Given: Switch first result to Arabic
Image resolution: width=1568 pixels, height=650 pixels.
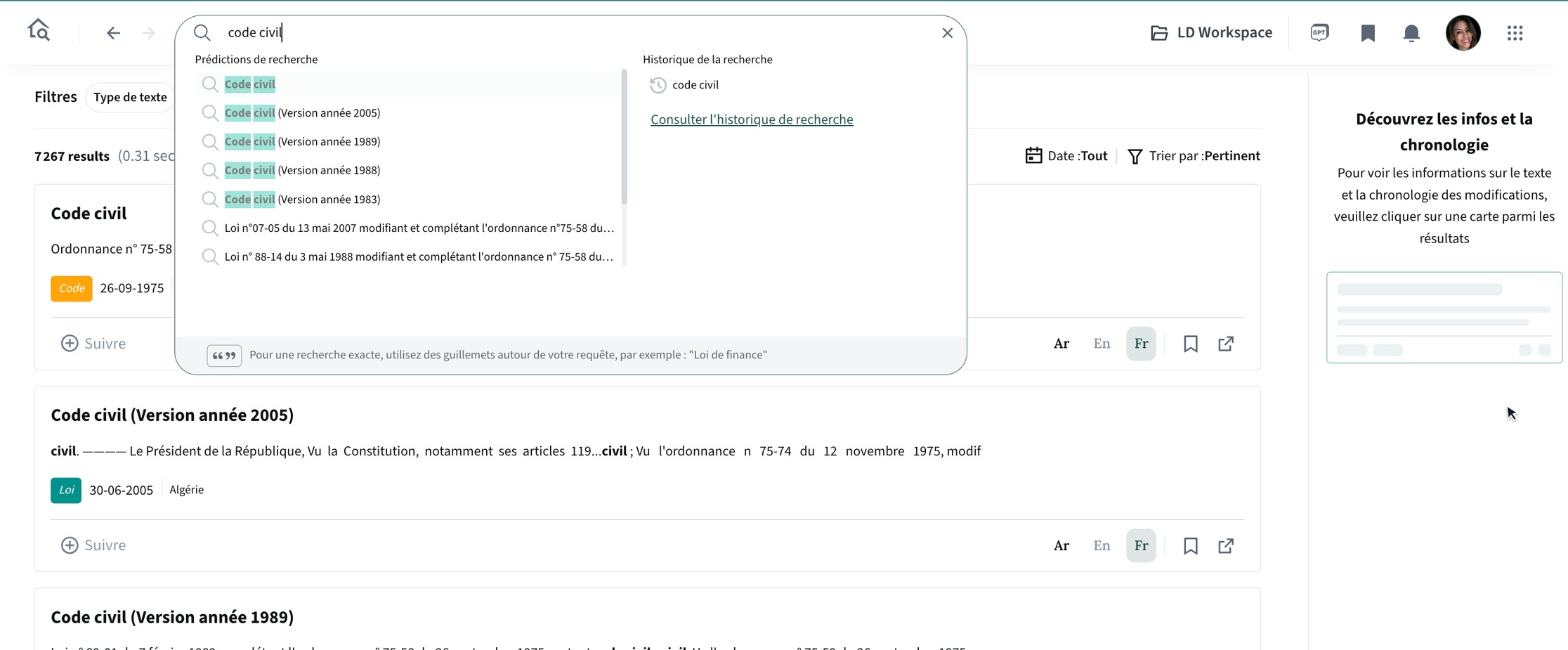Looking at the screenshot, I should [1061, 344].
